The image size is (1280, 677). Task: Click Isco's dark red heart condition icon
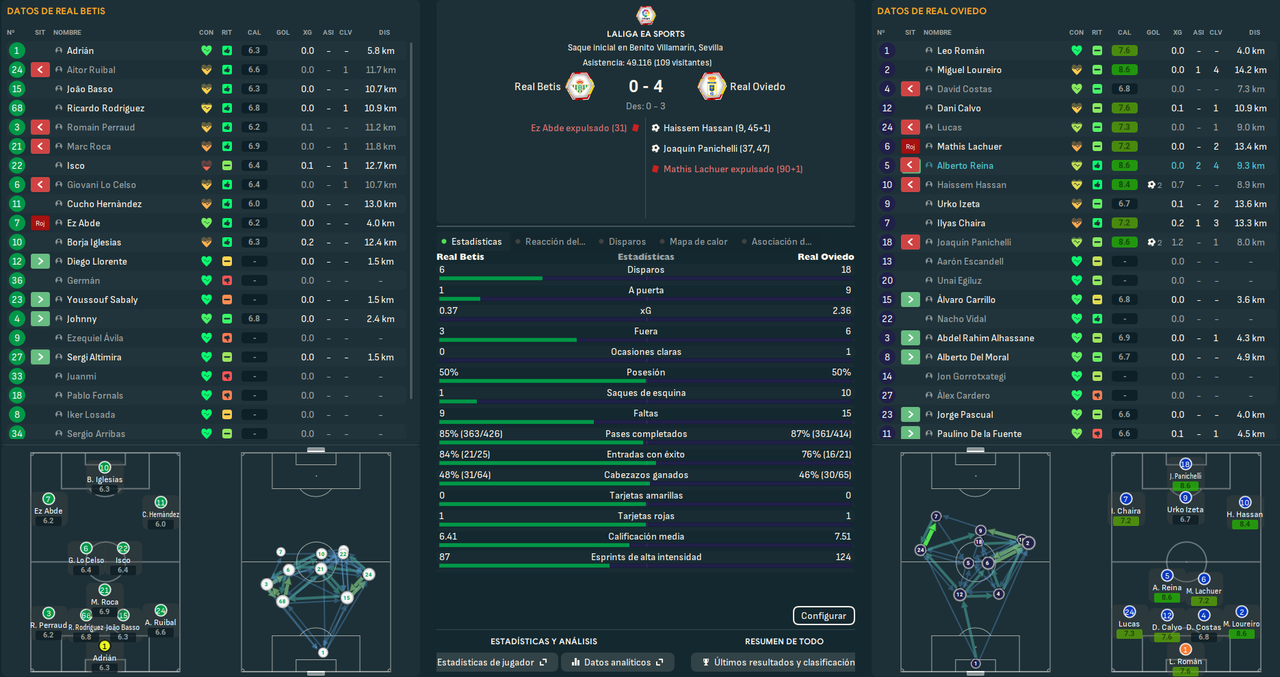point(207,166)
